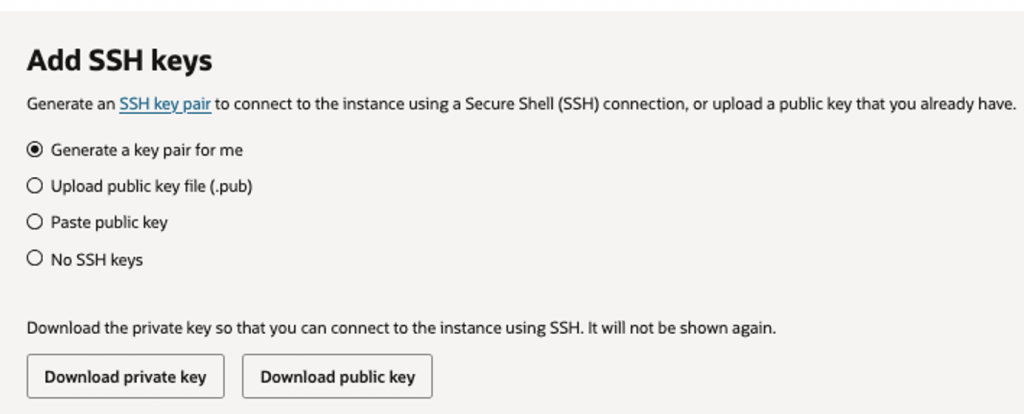This screenshot has width=1024, height=414.
Task: Click the "(.pub)" extension text
Action: 230,186
